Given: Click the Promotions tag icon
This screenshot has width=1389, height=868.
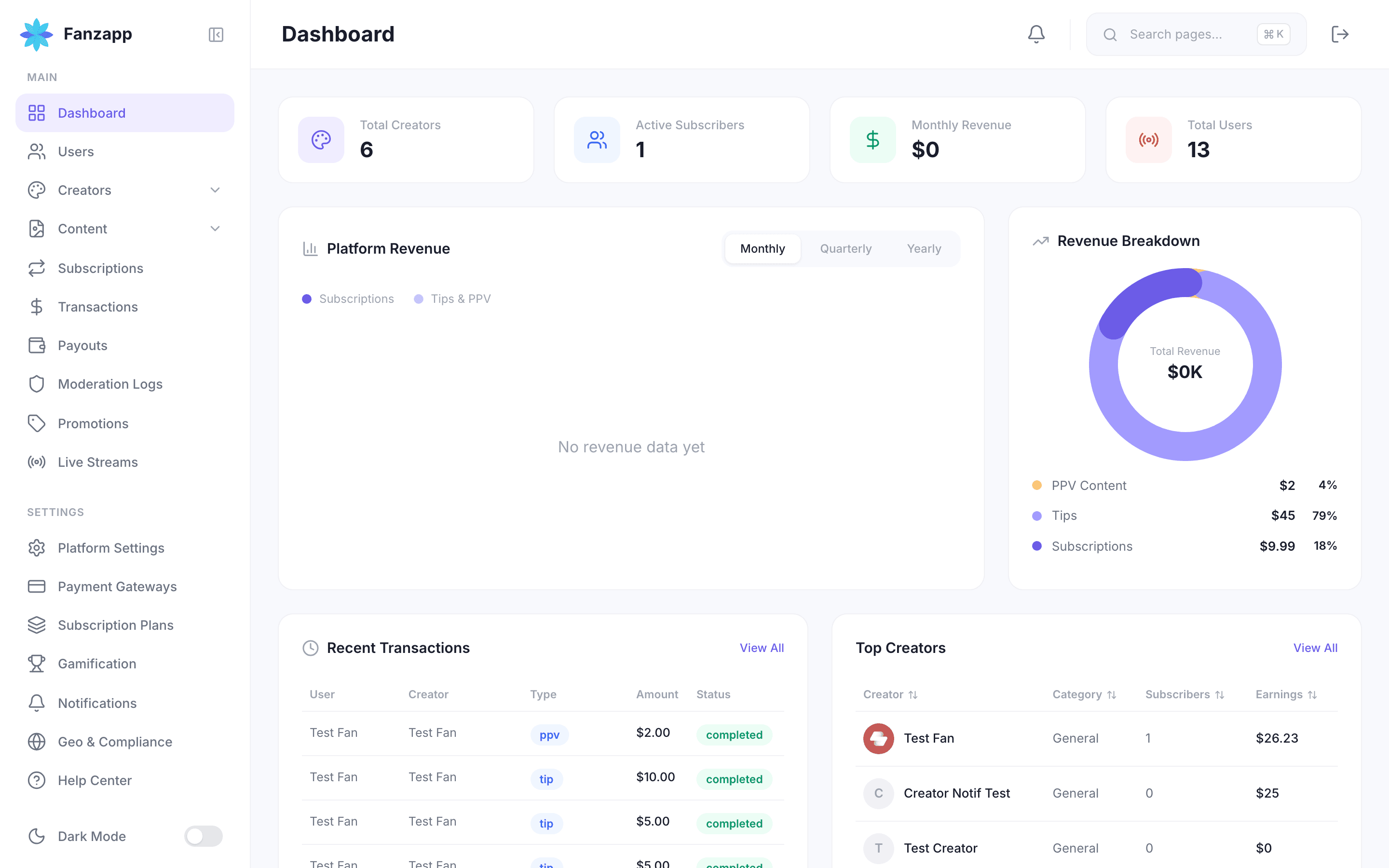Looking at the screenshot, I should click(37, 424).
